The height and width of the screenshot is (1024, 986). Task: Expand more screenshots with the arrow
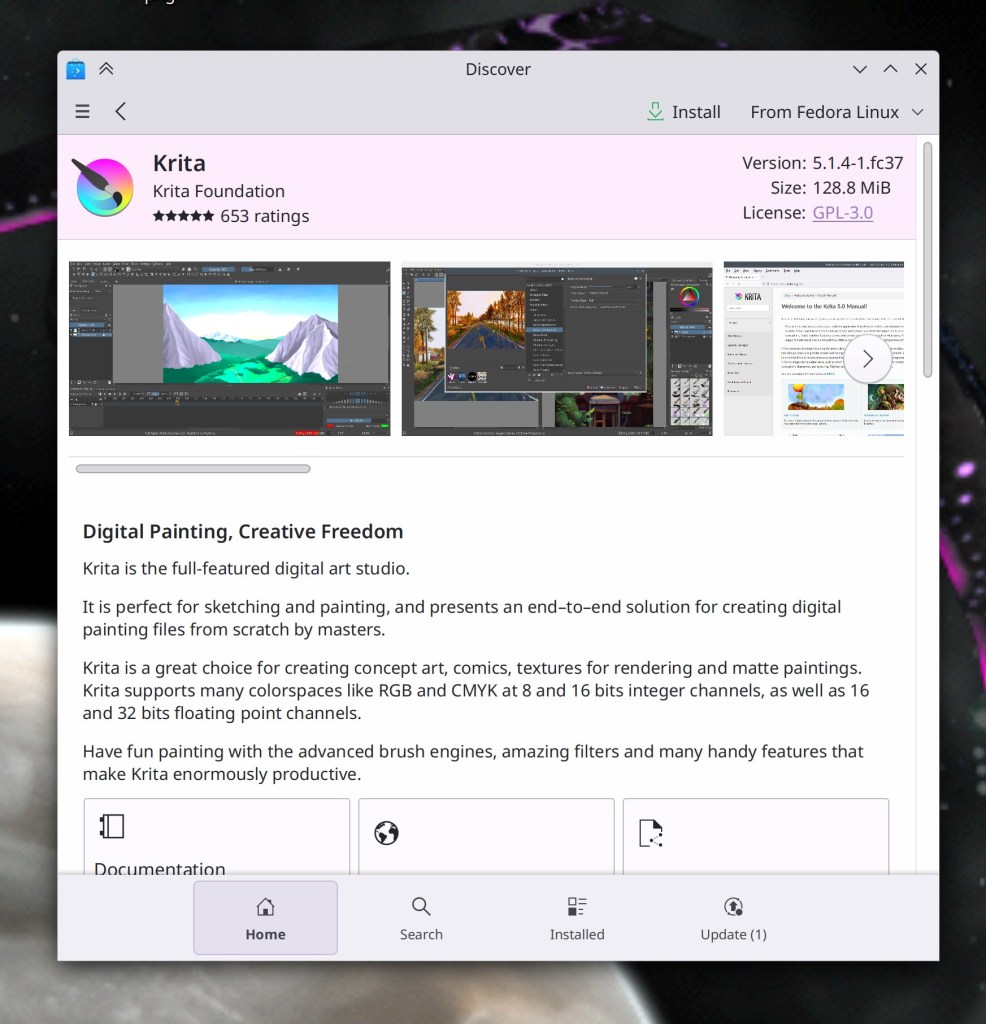click(868, 358)
